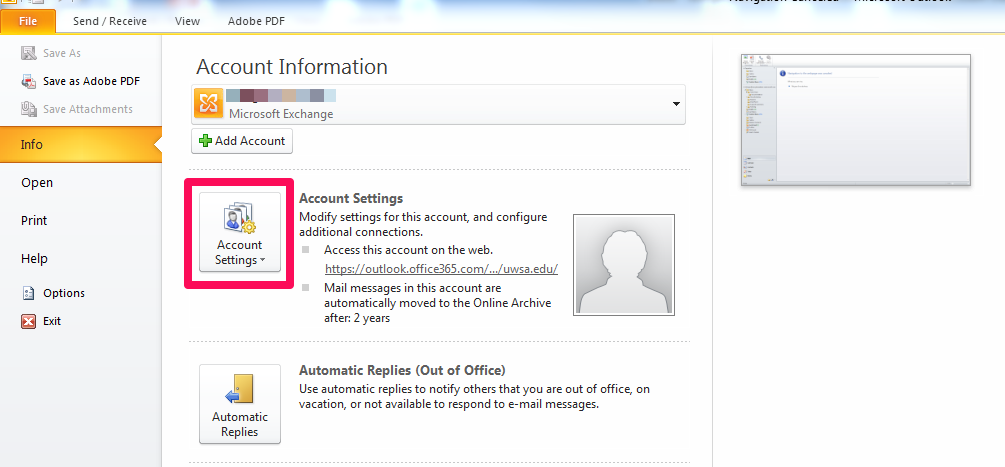1005x467 pixels.
Task: Click the Save As icon
Action: click(28, 53)
